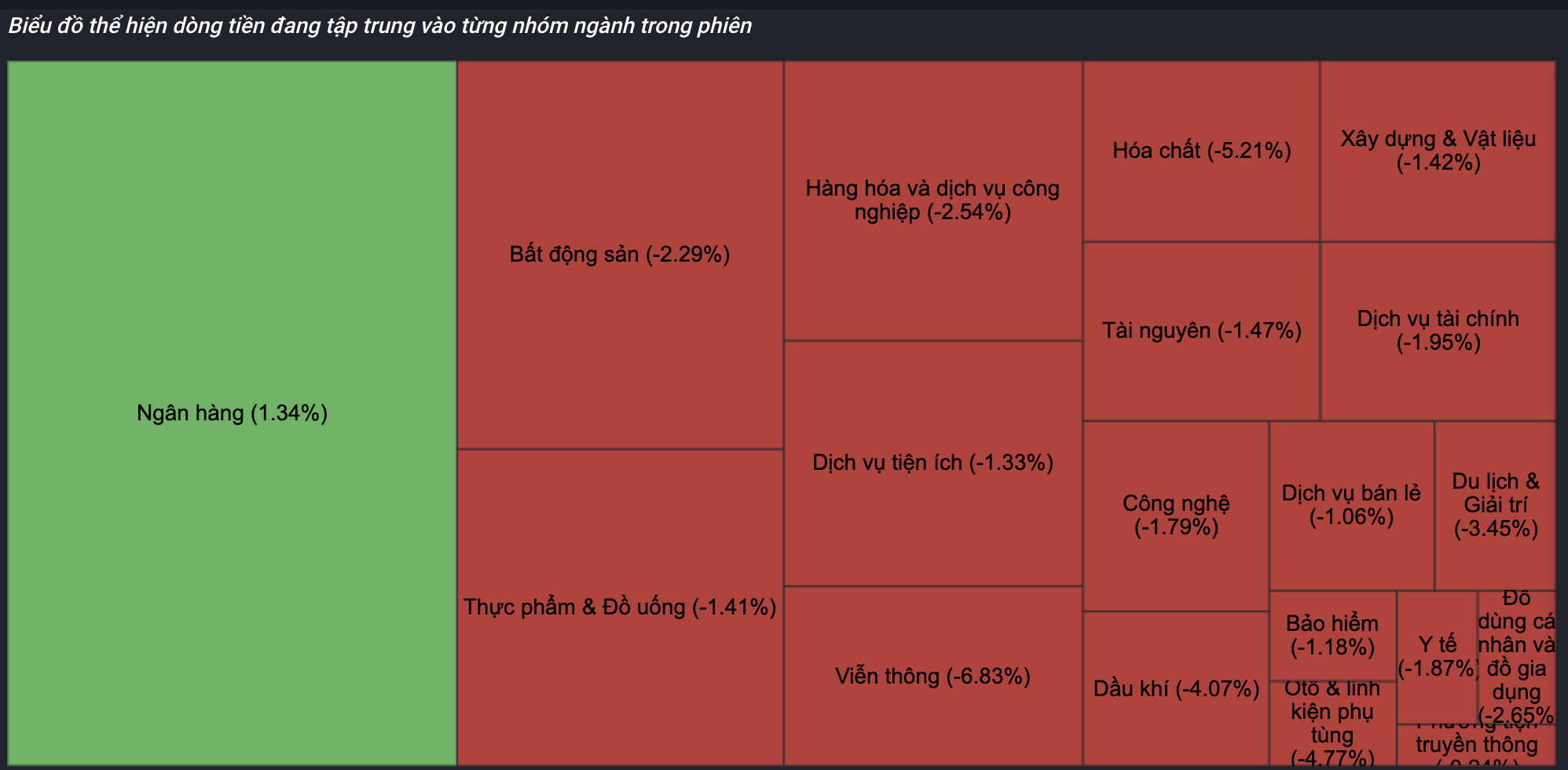Click the Tài nguyên sector block

point(1201,331)
